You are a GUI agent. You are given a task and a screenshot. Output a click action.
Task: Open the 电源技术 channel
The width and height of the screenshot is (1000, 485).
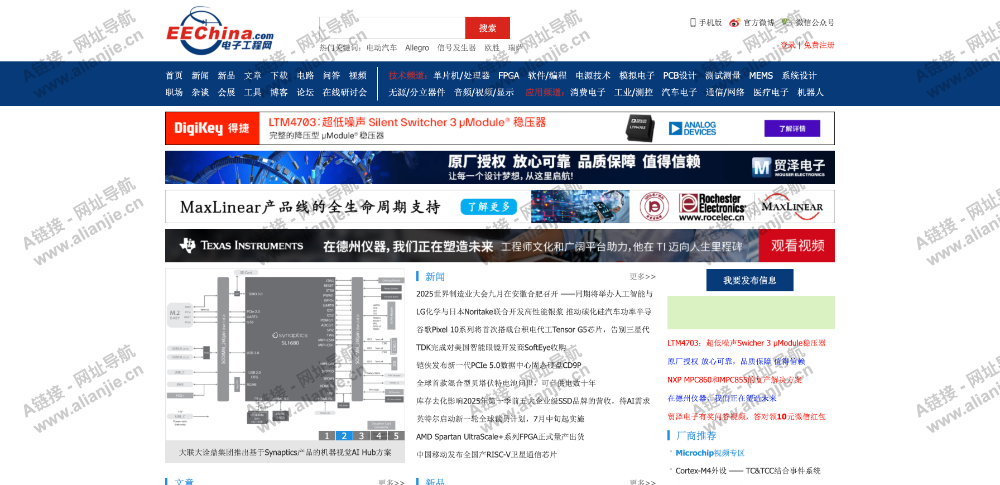[x=593, y=75]
